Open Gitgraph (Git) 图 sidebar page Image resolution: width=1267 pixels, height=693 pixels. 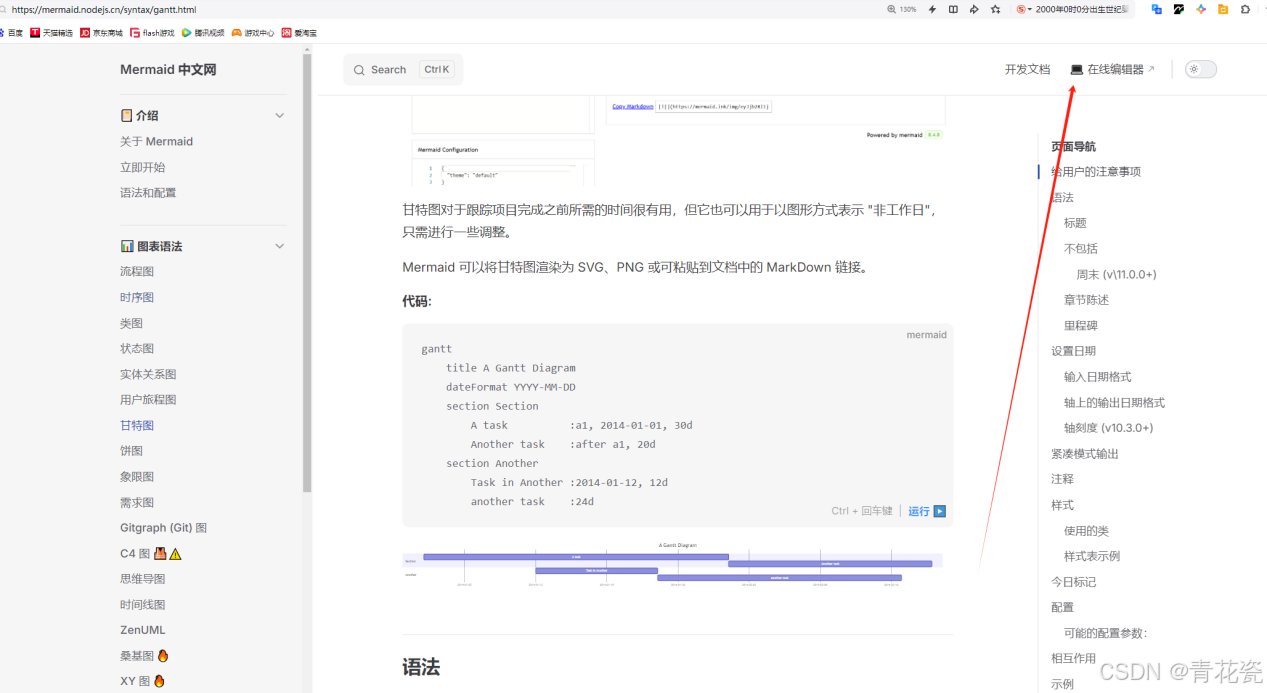(x=164, y=528)
